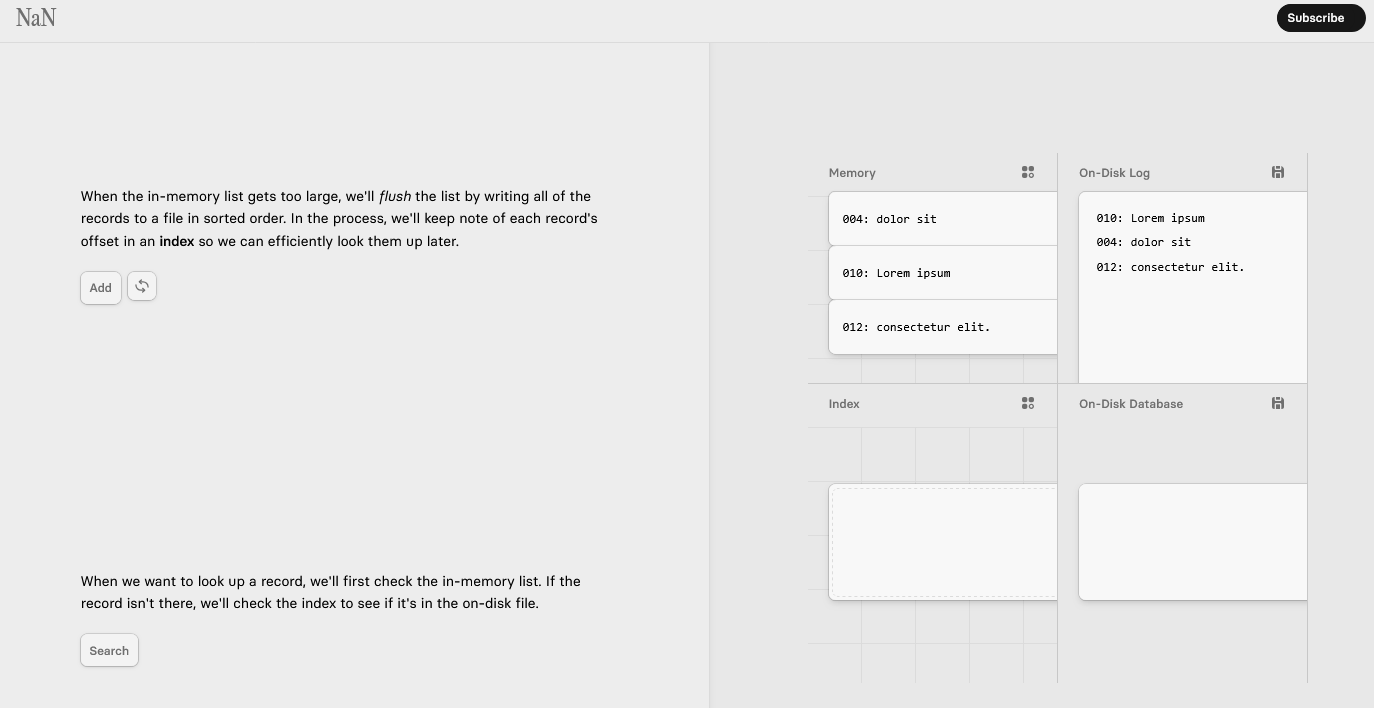Click the bold "index" word in the paragraph
1374x708 pixels.
click(x=176, y=241)
